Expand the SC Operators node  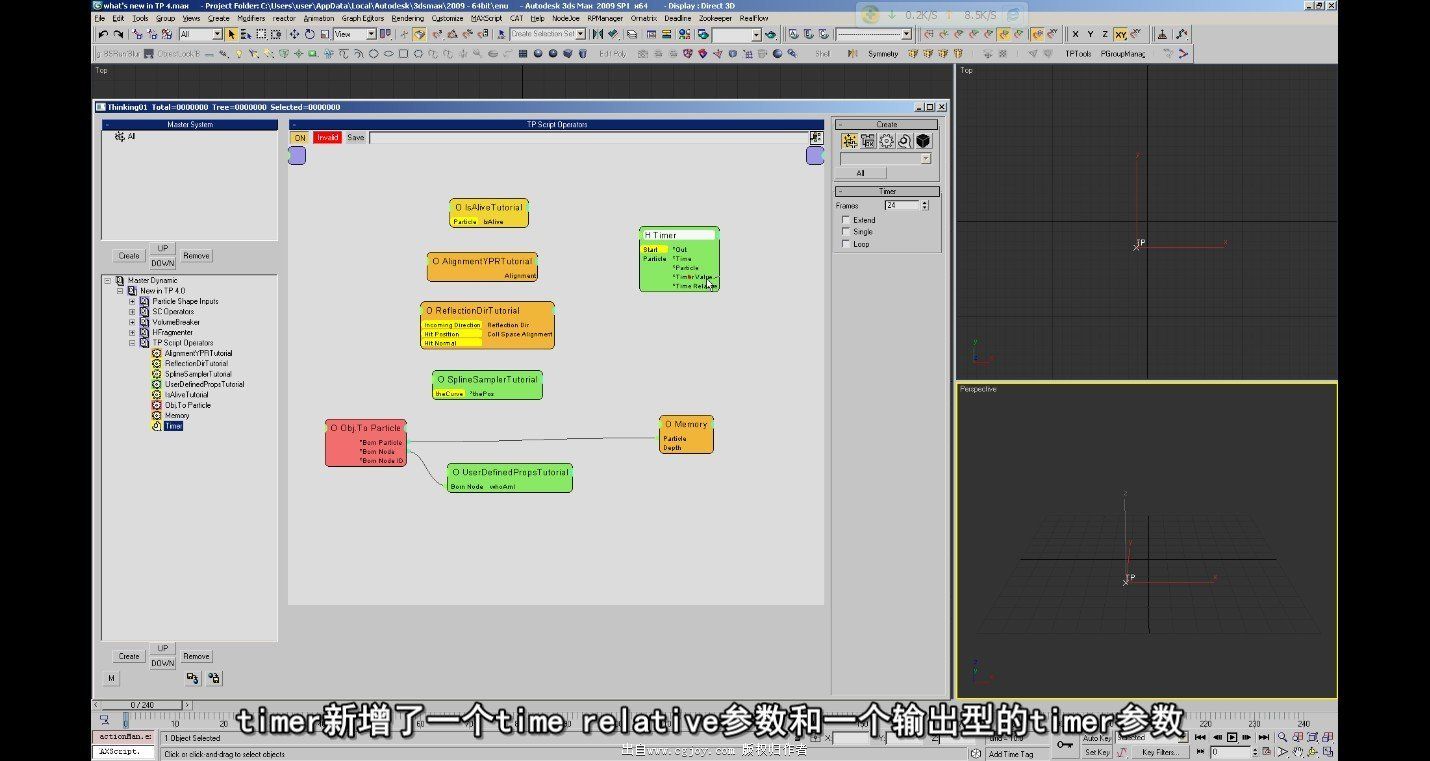132,312
